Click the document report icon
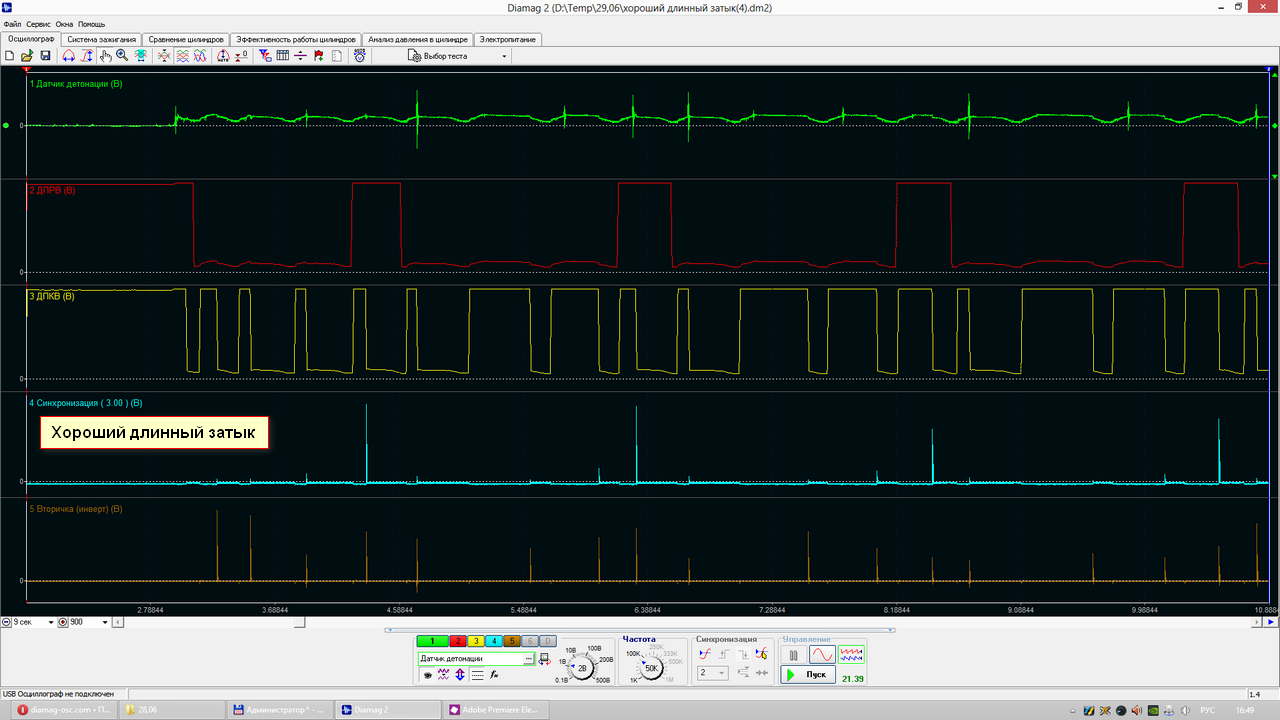Screen dimensions: 1280x720 click(336, 56)
